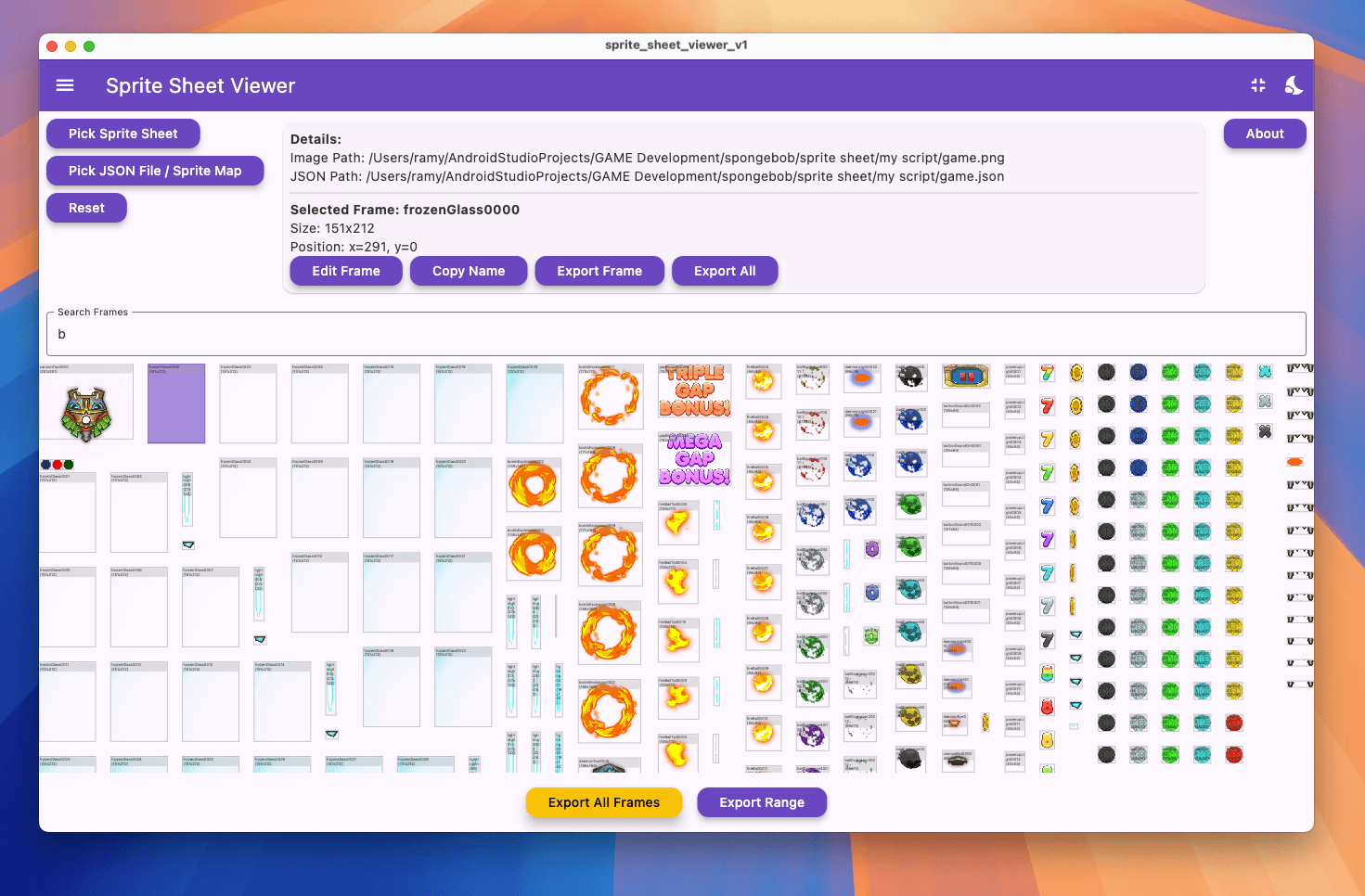Select the highlighted purple frozenGlass0000 frame
1365x896 pixels.
pos(176,403)
